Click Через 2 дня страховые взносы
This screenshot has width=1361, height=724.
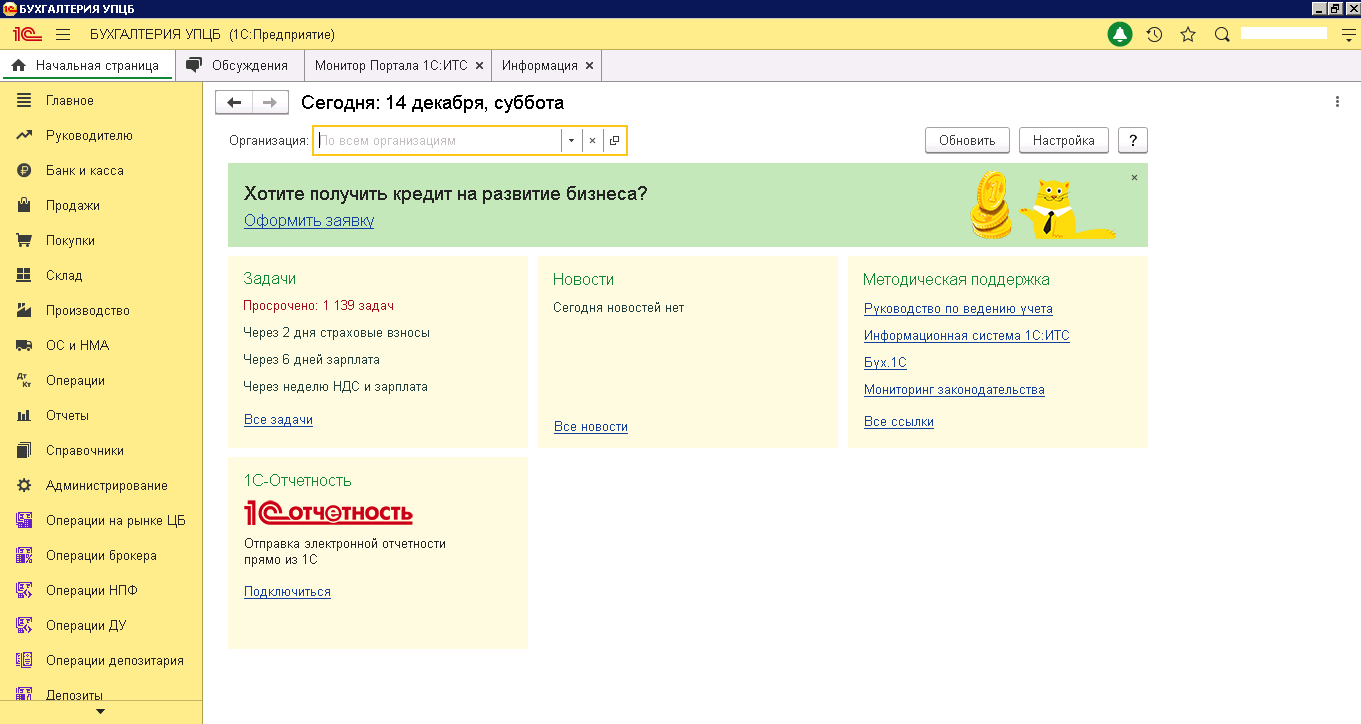tap(337, 332)
